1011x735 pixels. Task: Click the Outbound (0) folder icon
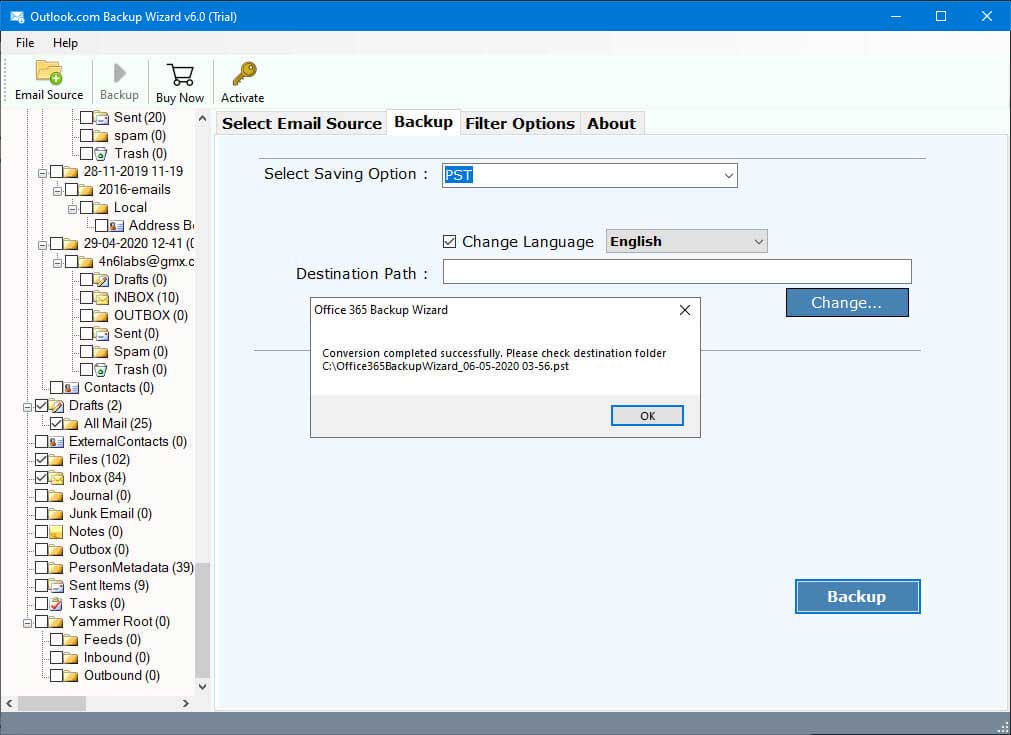(x=71, y=676)
